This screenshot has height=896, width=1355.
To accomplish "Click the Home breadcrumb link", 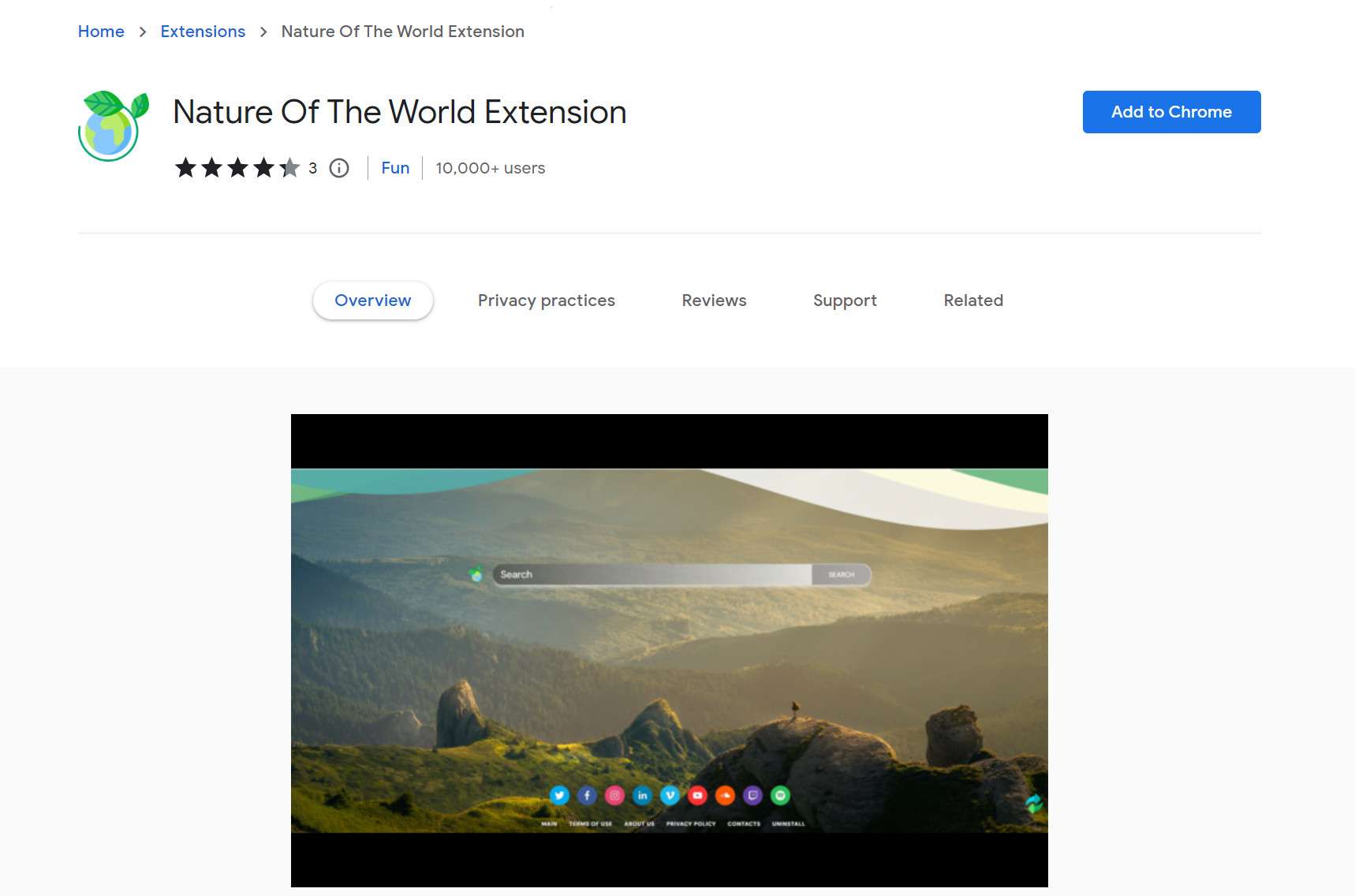I will [101, 32].
